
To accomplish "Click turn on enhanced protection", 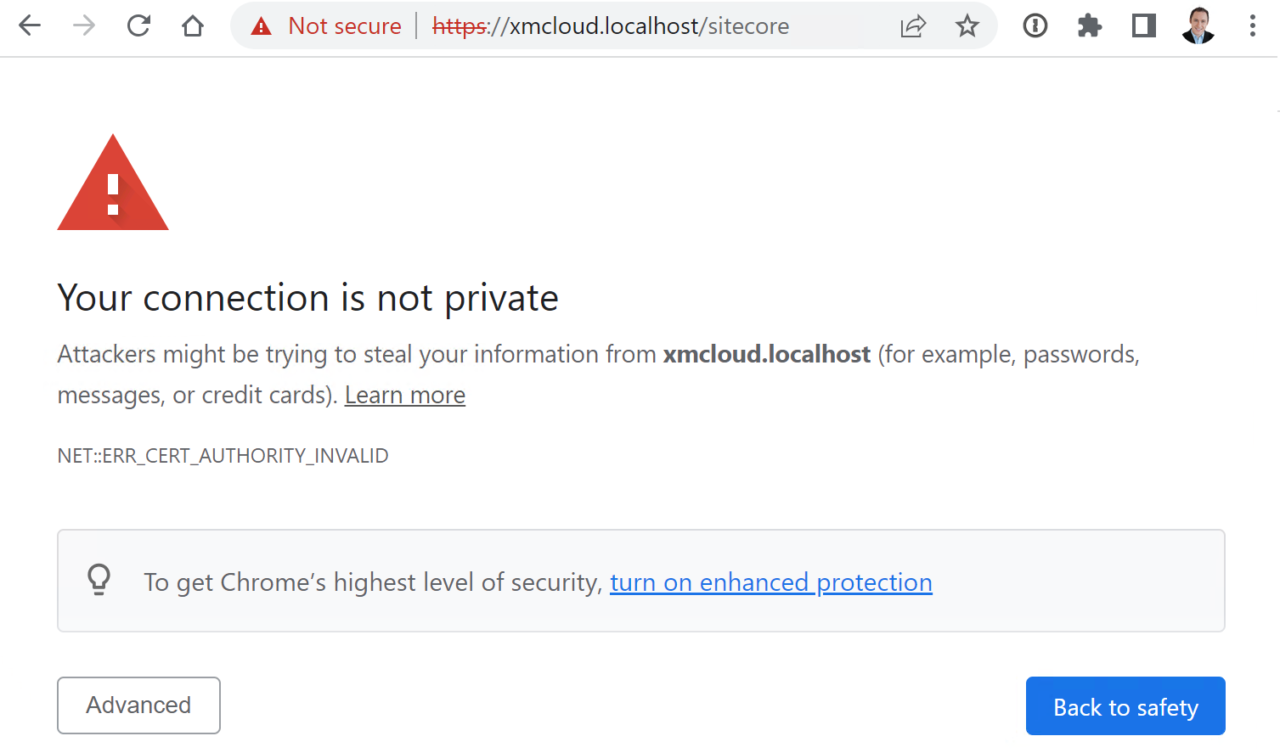I will pyautogui.click(x=770, y=582).
